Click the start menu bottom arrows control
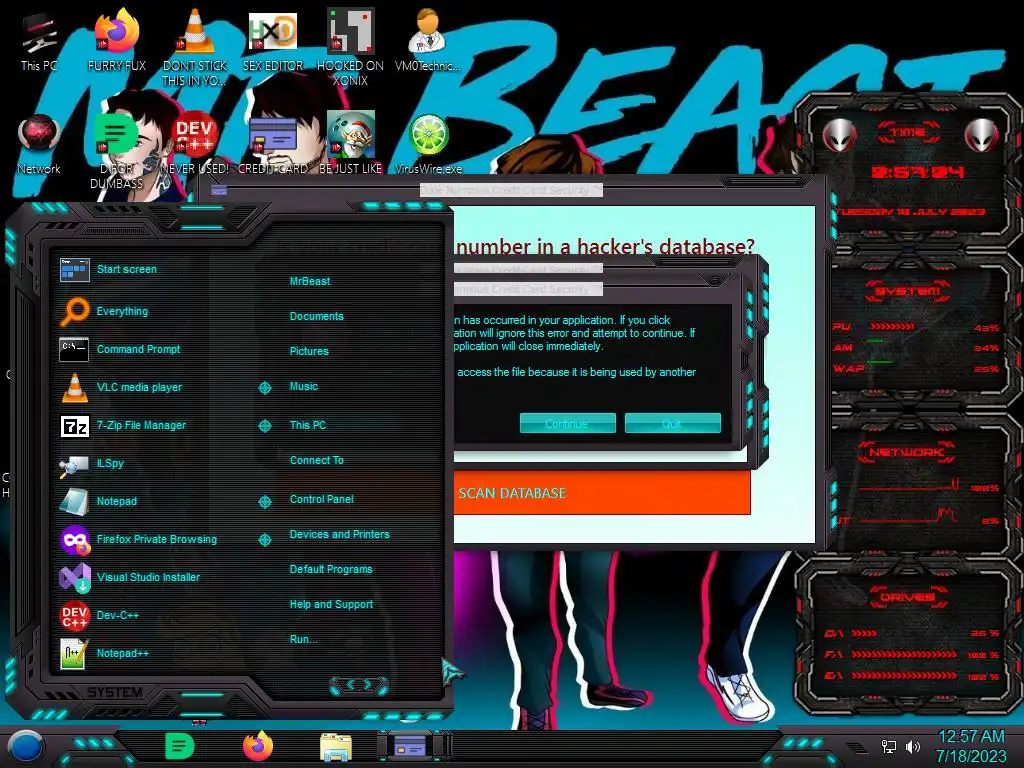The width and height of the screenshot is (1024, 768). point(359,685)
